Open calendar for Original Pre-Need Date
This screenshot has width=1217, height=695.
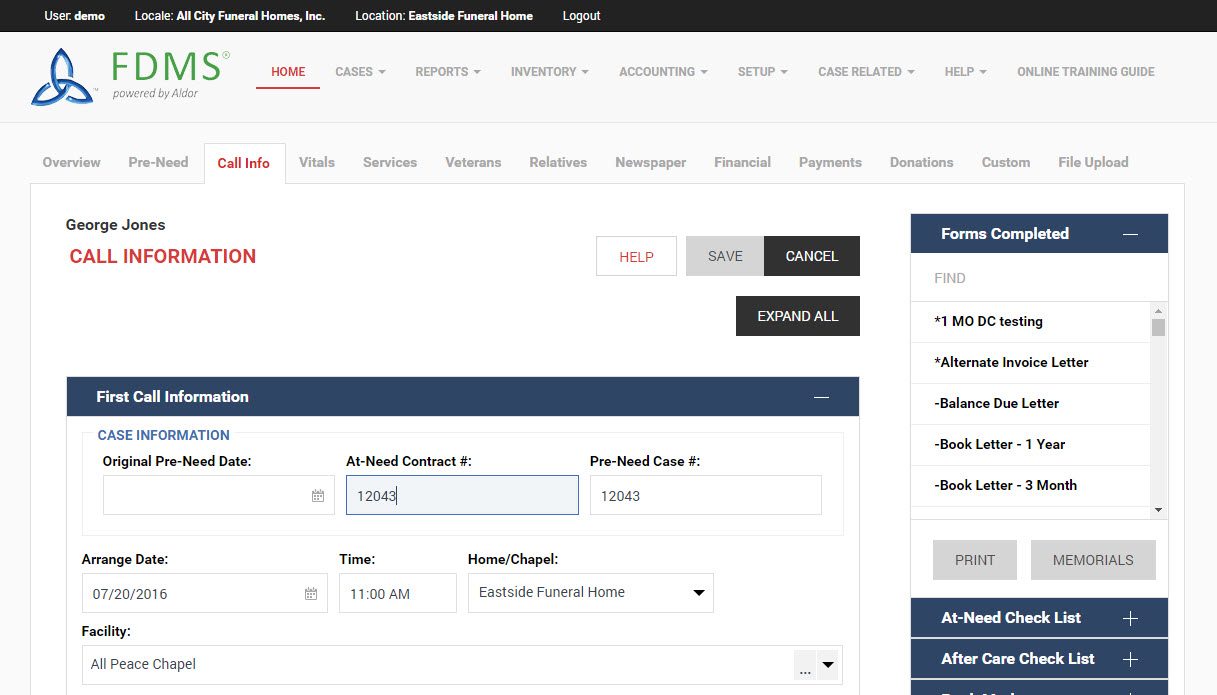317,496
